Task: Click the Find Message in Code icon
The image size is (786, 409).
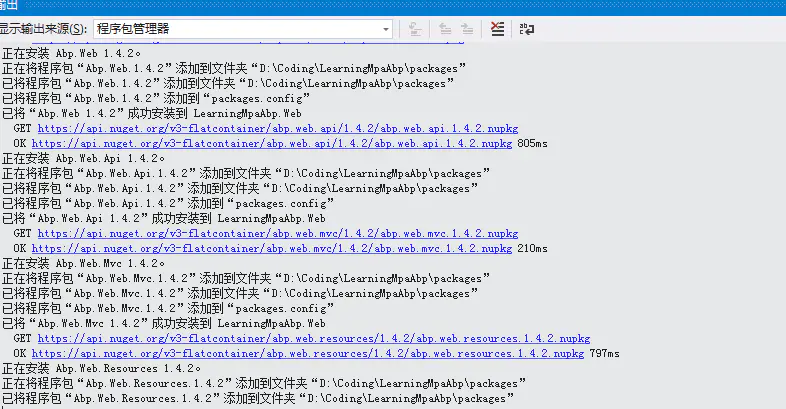Action: click(x=415, y=29)
